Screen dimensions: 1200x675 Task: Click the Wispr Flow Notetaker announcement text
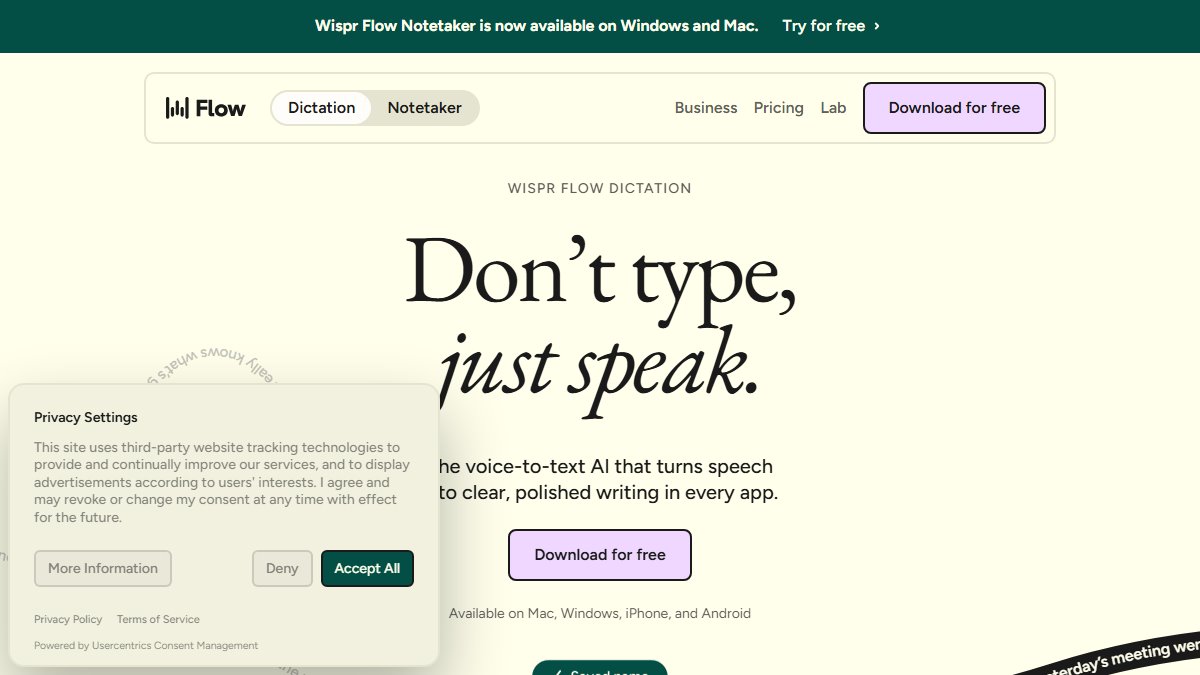pyautogui.click(x=536, y=26)
